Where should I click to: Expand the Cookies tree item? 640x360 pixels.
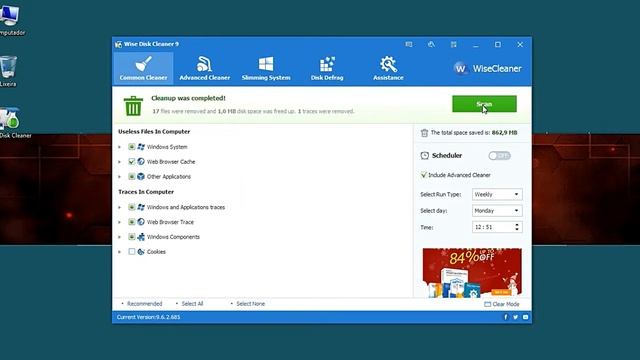pos(120,252)
